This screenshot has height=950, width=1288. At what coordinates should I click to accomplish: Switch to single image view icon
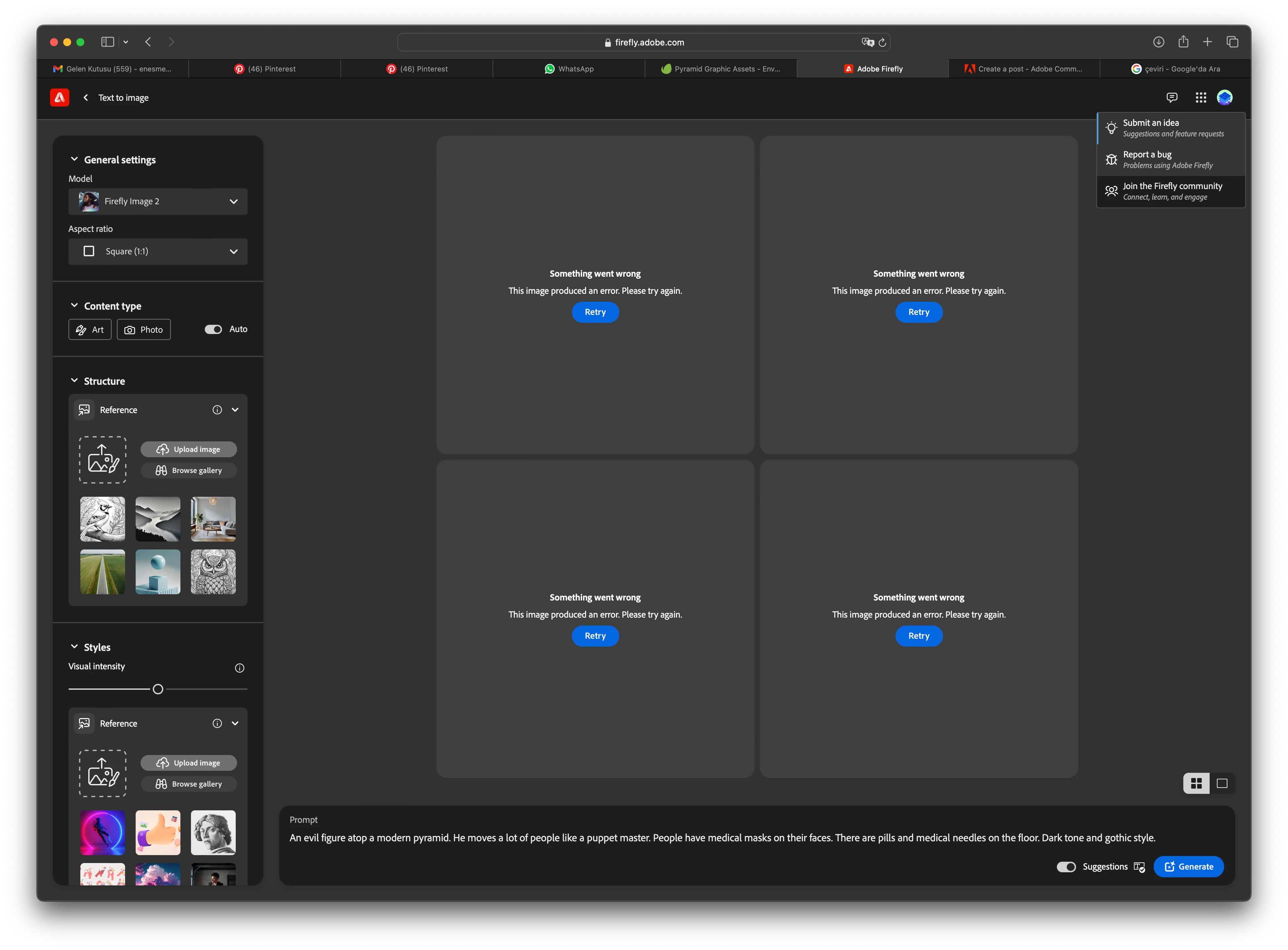(x=1222, y=783)
